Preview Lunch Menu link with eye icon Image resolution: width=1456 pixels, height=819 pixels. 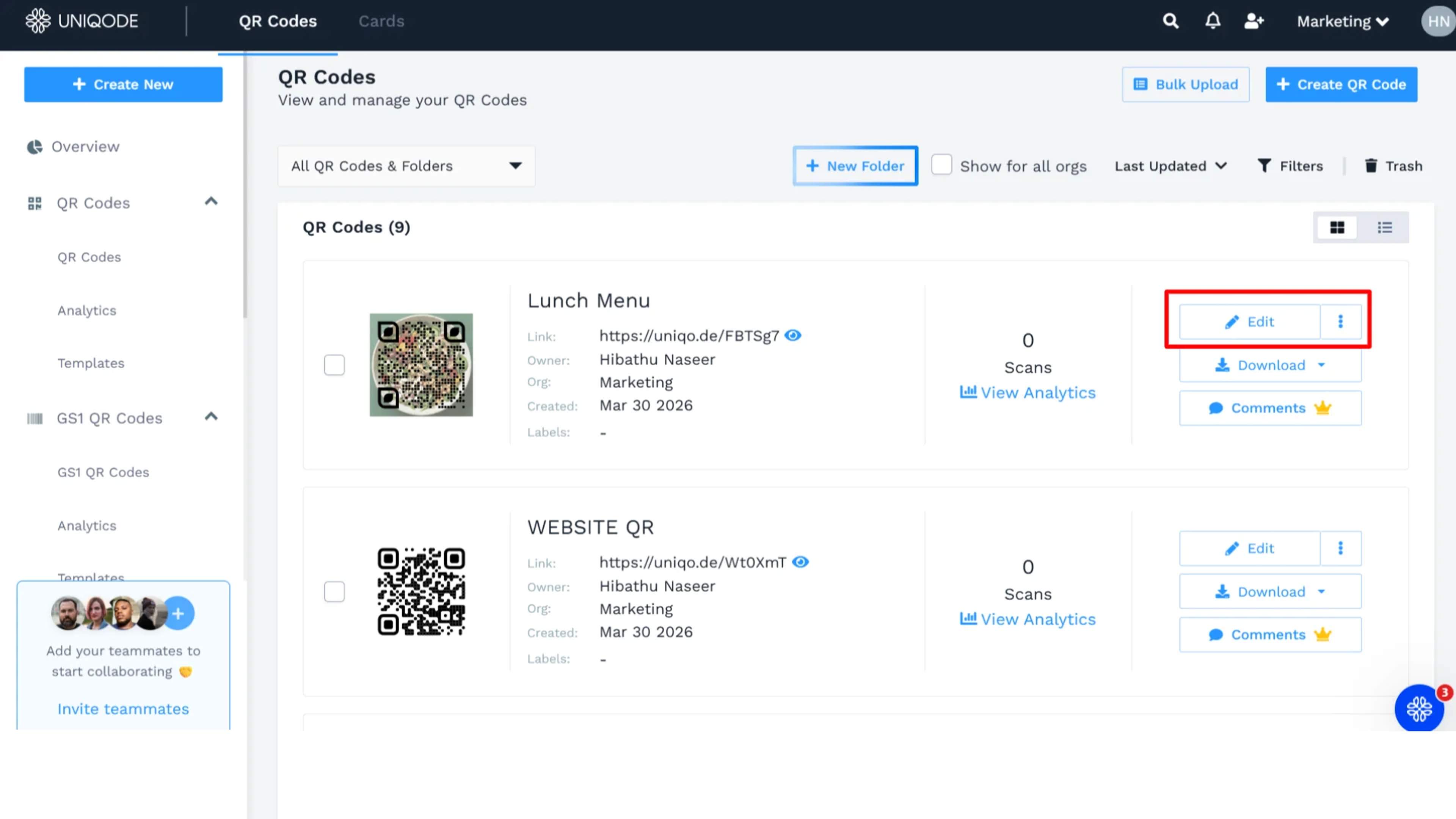point(793,336)
